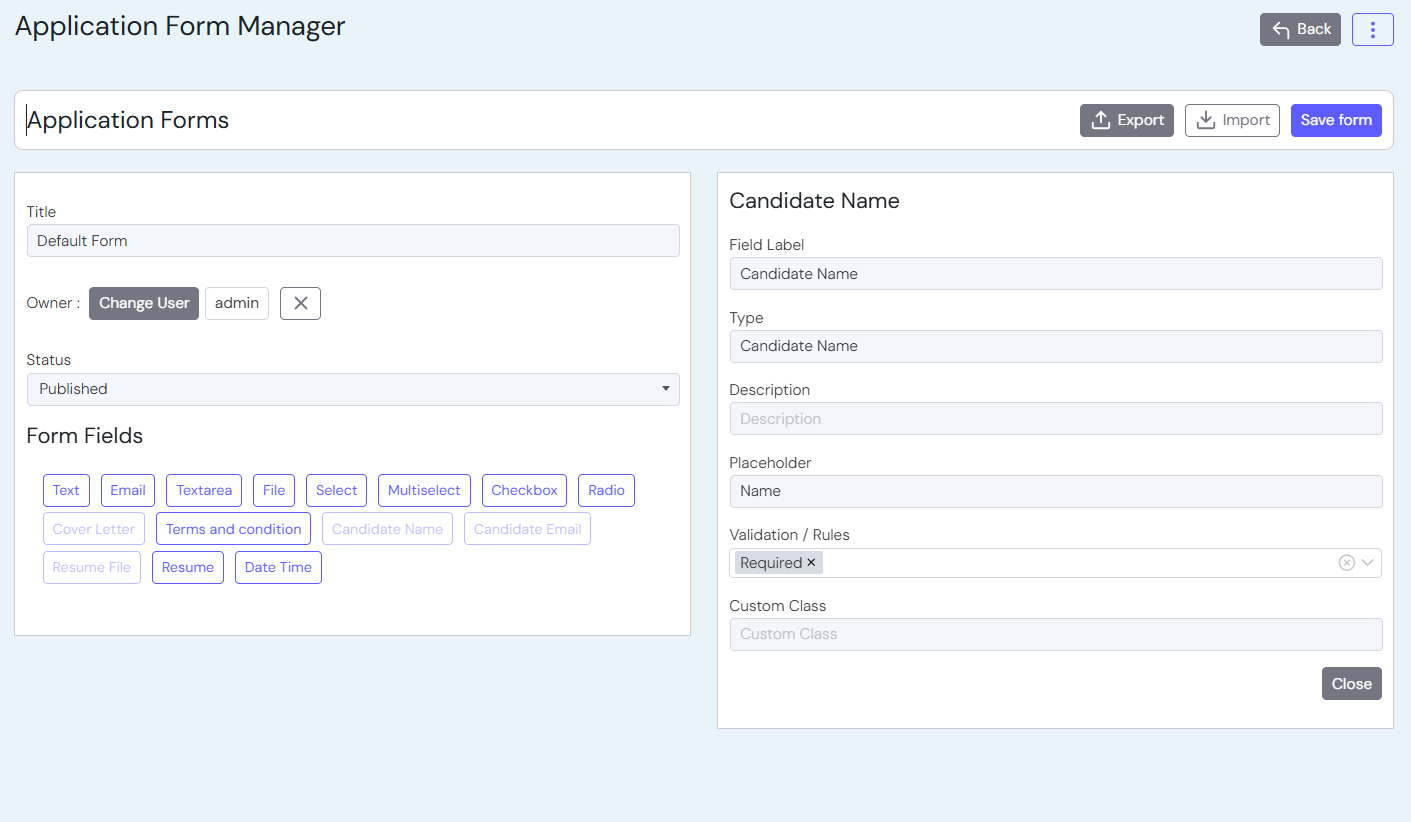Click the X icon to remove owner
The image size is (1411, 822).
pos(300,303)
